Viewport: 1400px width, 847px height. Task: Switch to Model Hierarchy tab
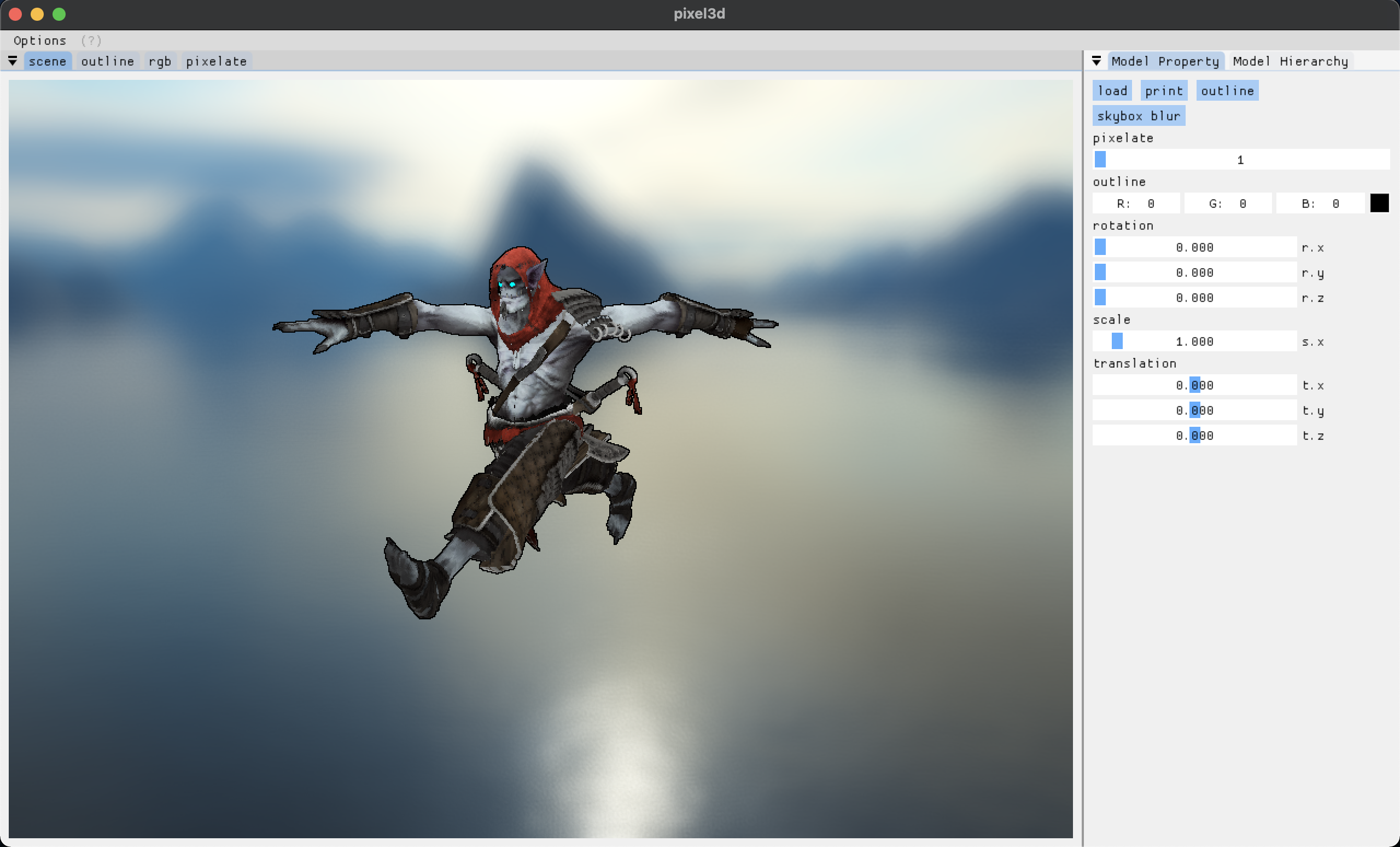point(1290,61)
